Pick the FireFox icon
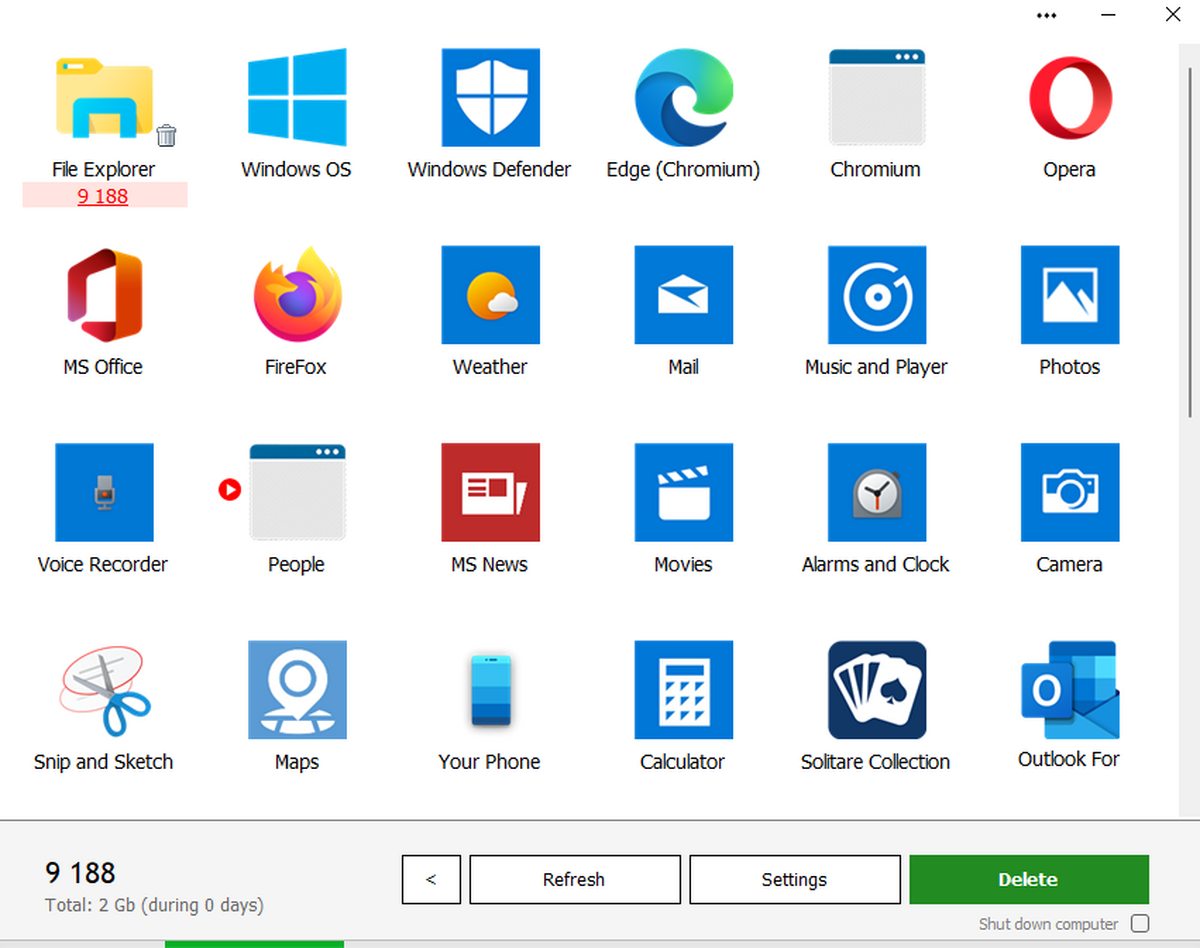The width and height of the screenshot is (1200, 948). [297, 295]
